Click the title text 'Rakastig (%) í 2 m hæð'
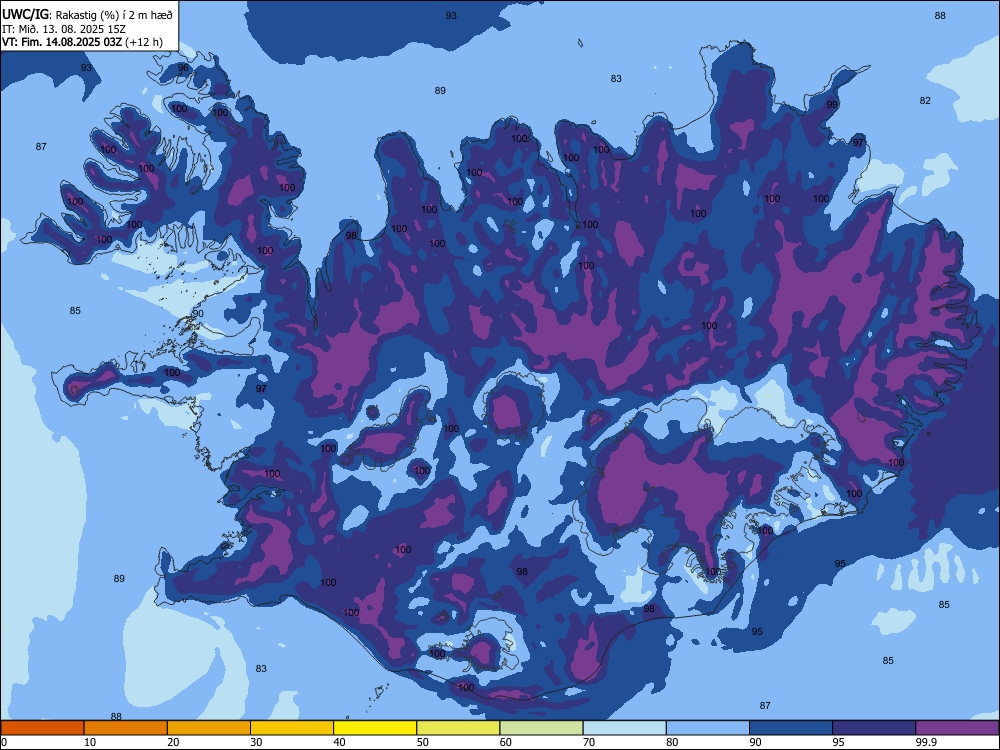This screenshot has width=1000, height=750. tap(114, 15)
